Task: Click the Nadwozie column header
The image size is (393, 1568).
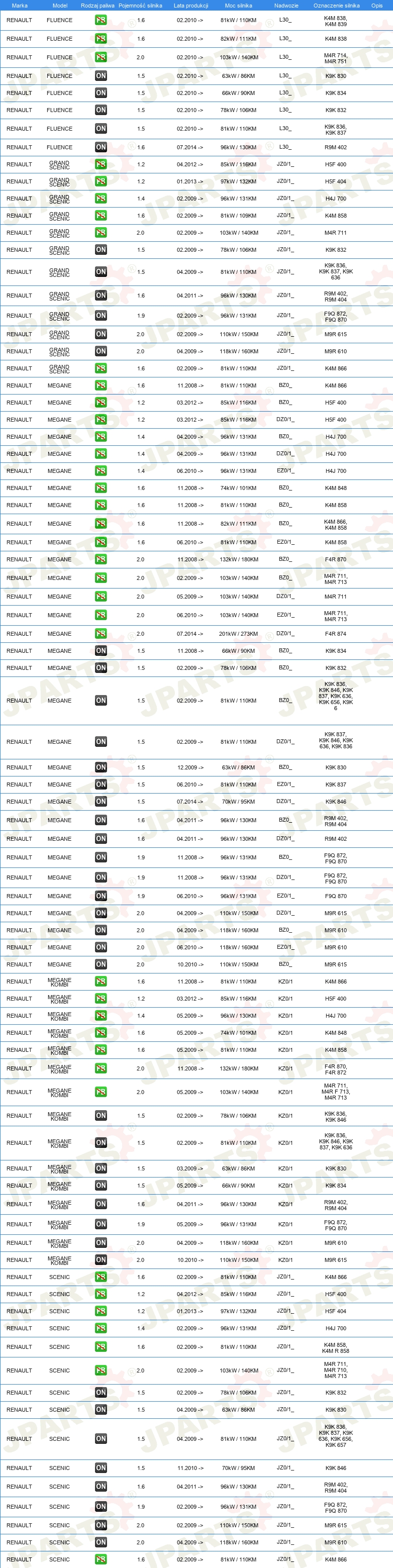Action: point(286,6)
